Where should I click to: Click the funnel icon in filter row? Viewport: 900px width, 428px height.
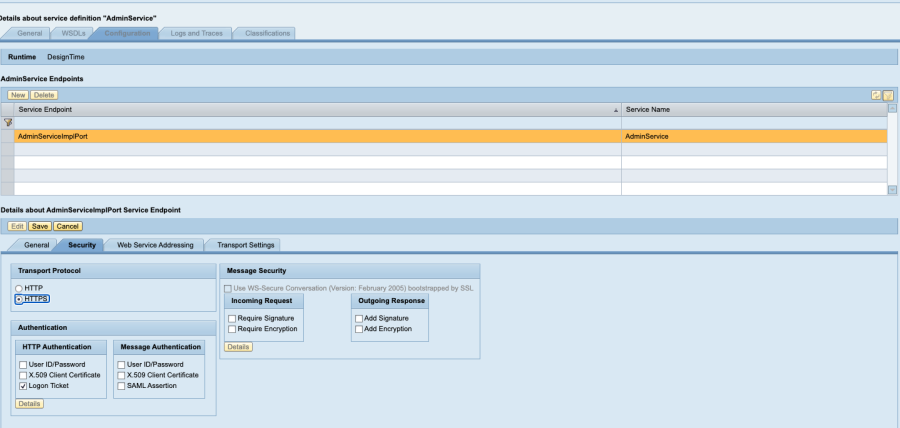click(8, 122)
